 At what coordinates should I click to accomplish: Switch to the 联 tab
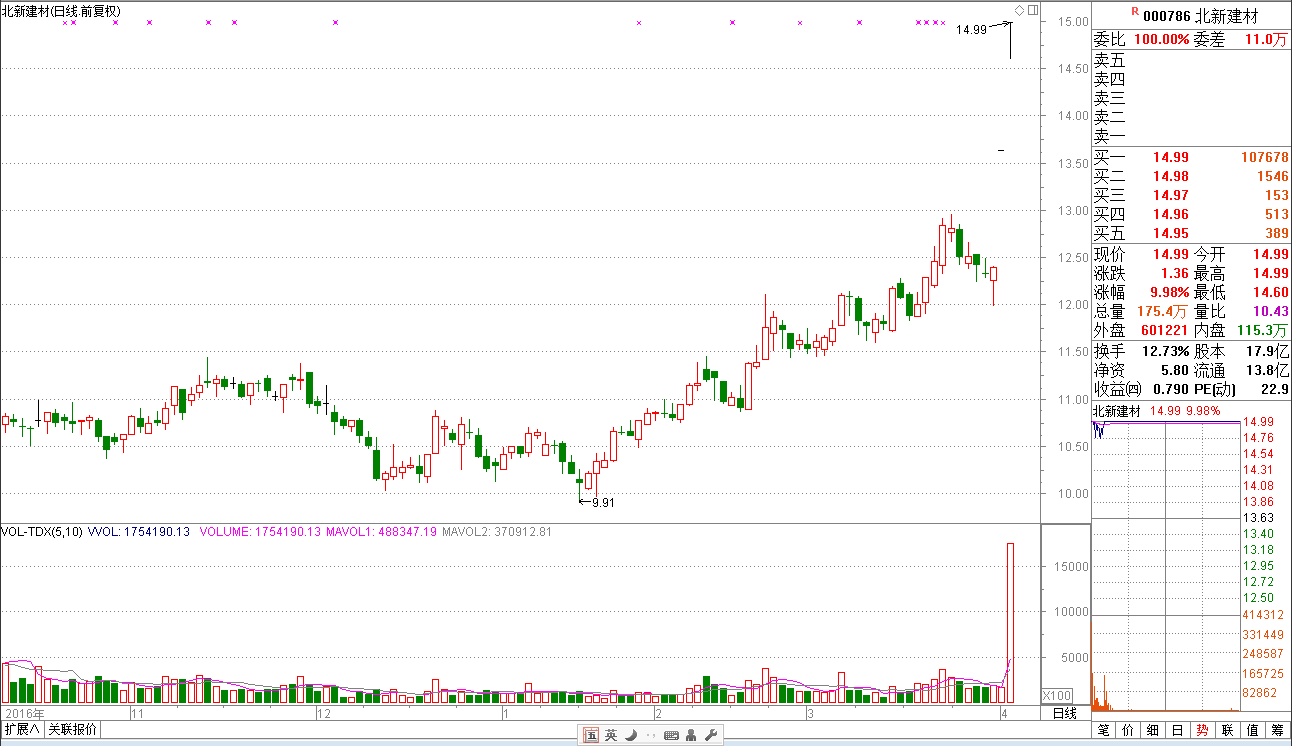tap(1228, 731)
